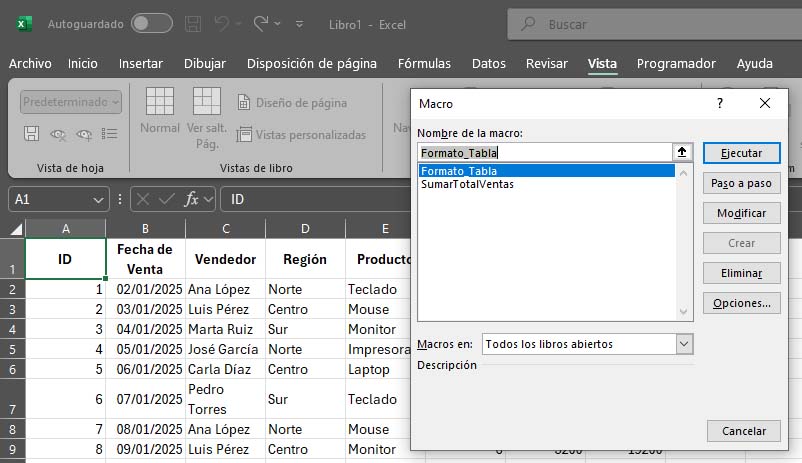
Task: Click the collapse dialog arrow beside macro name
Action: [x=683, y=152]
